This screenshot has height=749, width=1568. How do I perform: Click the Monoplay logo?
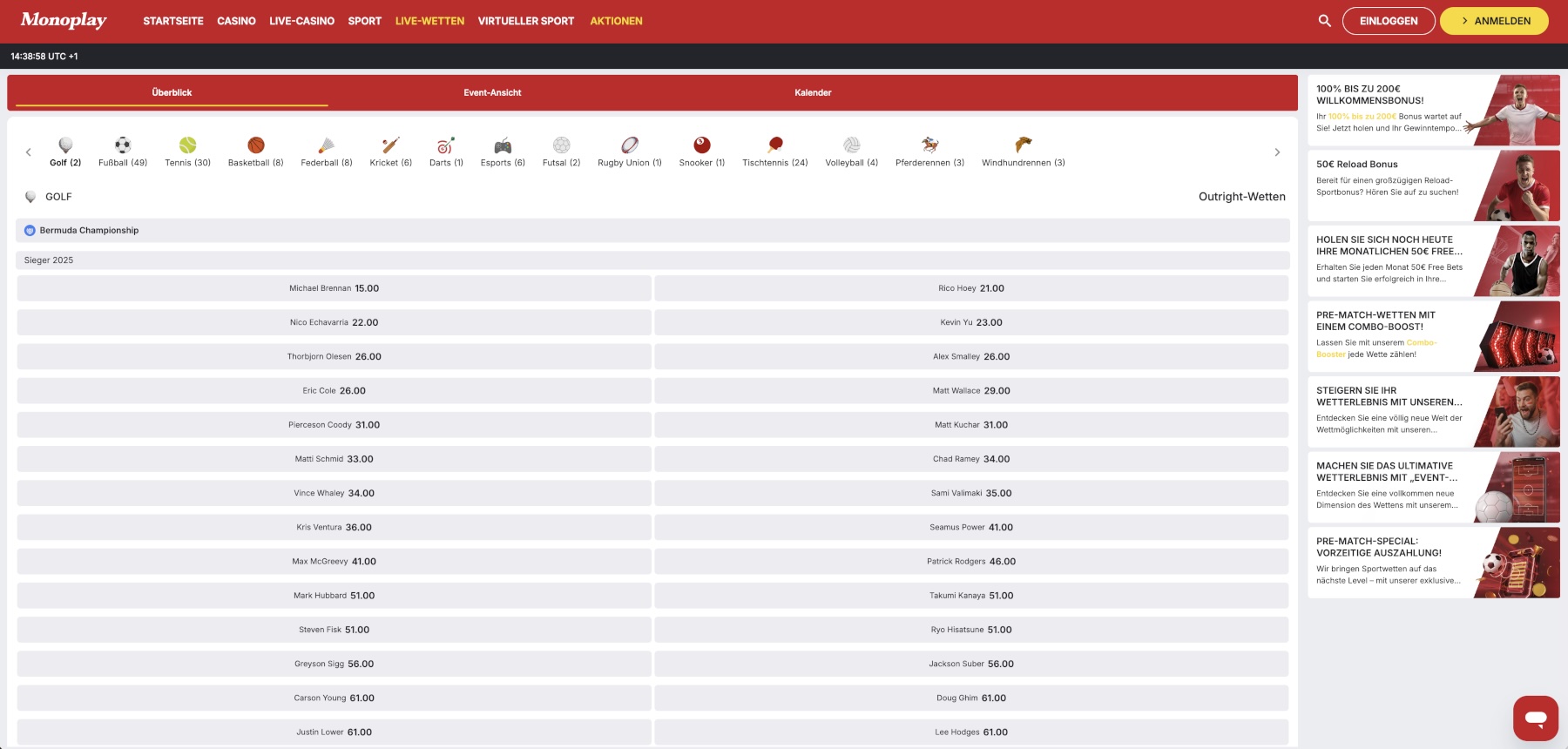point(64,20)
